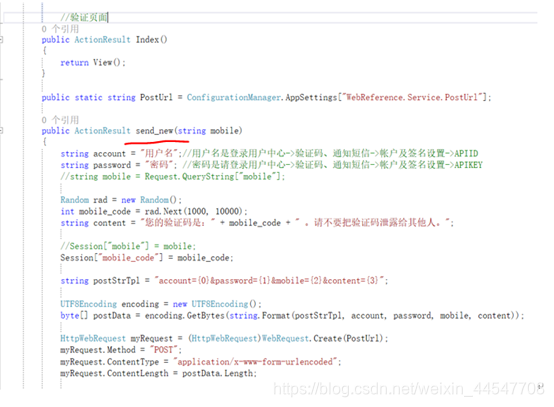Click the "您的验证码是：" string
The width and height of the screenshot is (554, 407).
[178, 223]
